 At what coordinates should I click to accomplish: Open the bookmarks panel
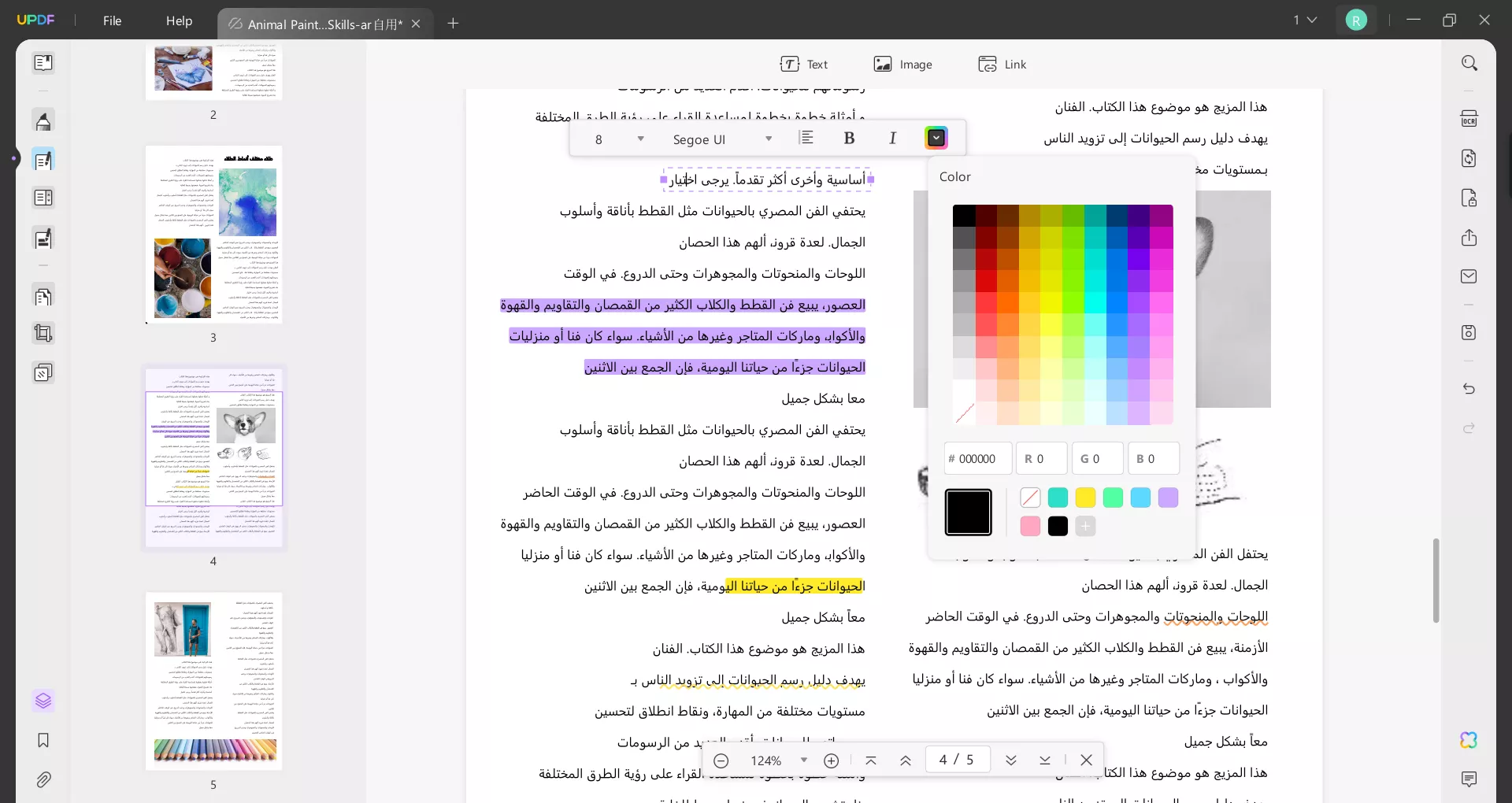43,741
